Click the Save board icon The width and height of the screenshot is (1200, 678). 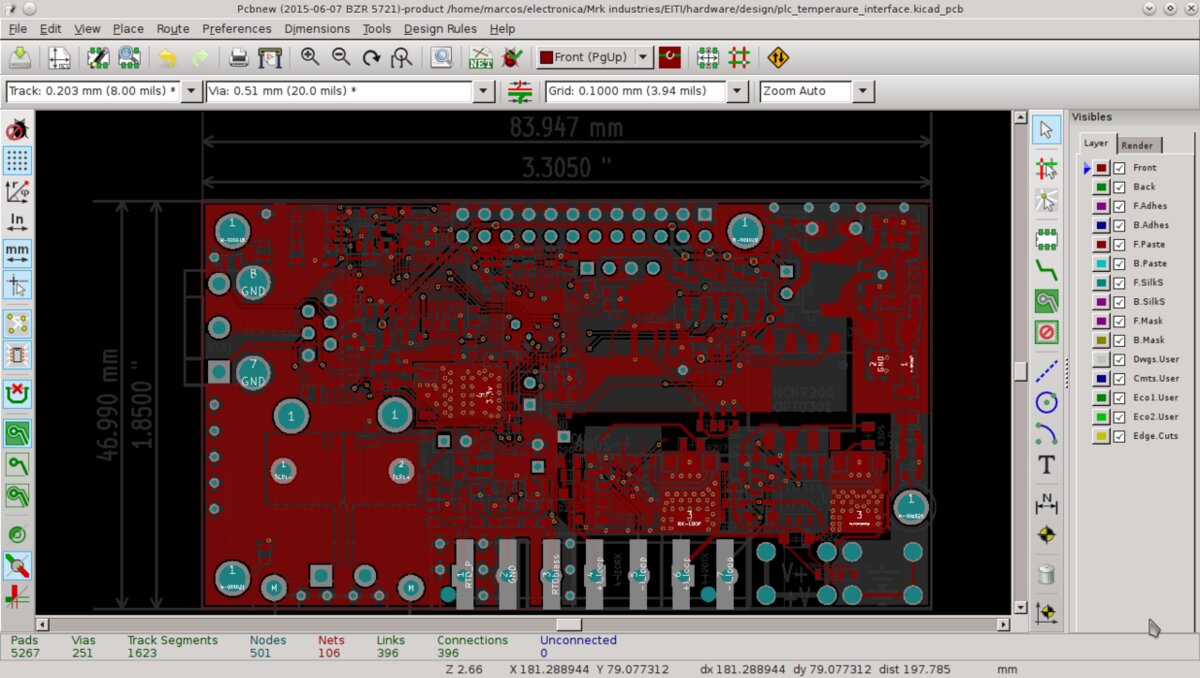click(21, 57)
